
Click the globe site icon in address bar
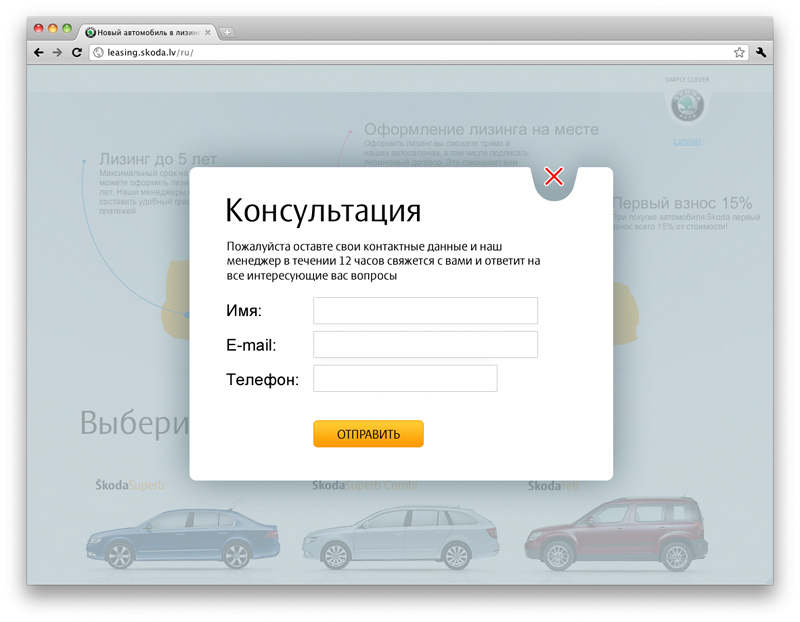[x=98, y=53]
